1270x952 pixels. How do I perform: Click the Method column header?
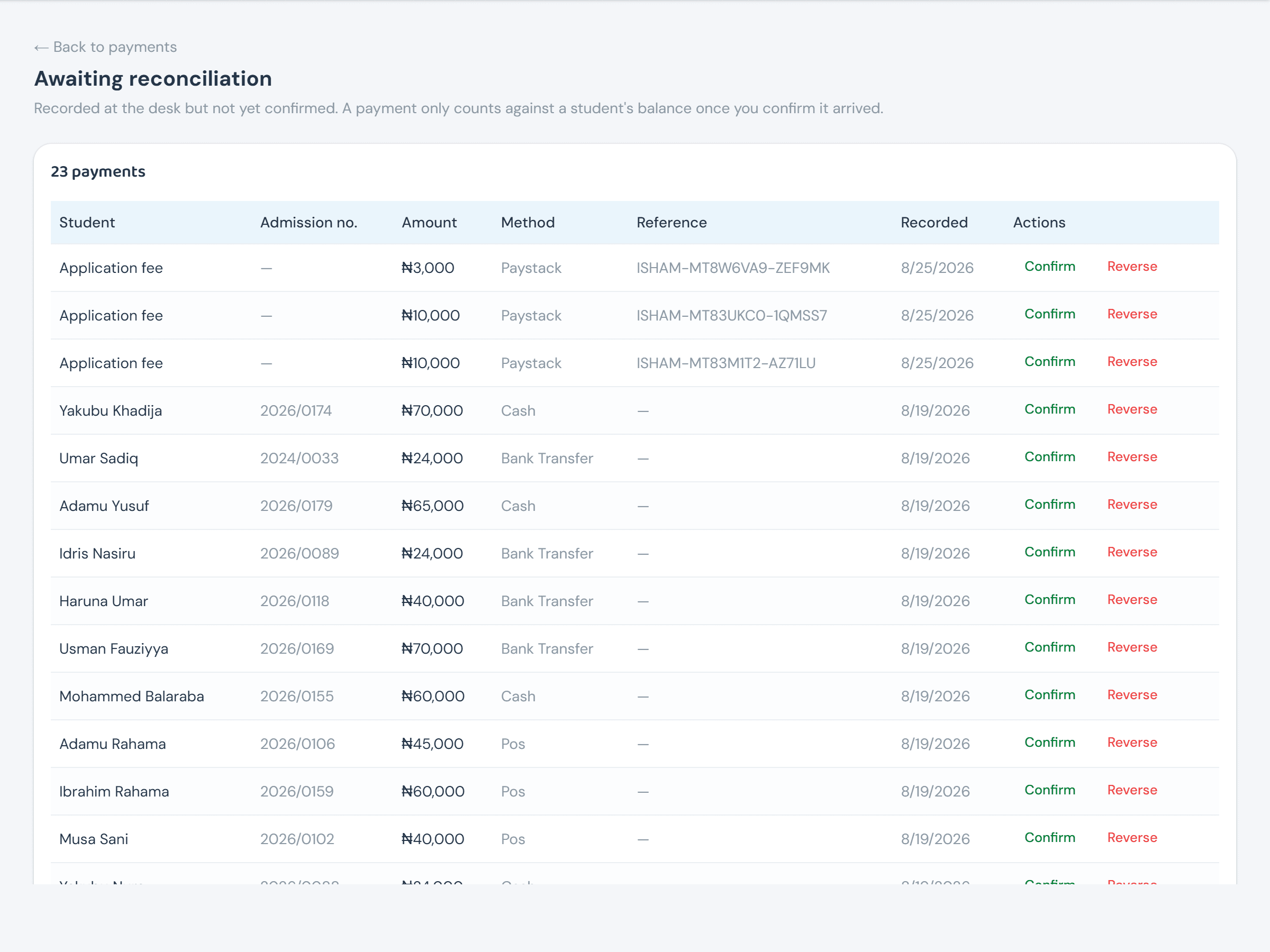tap(528, 223)
